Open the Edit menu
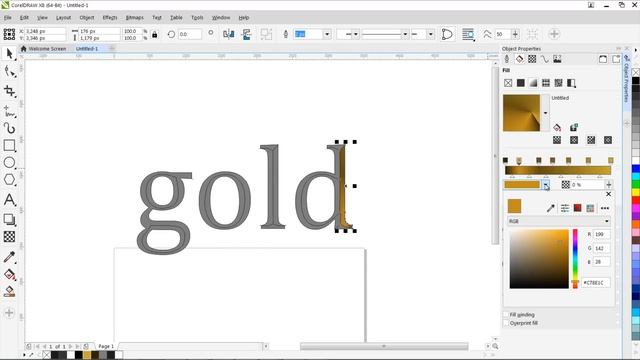Screen dimensions: 640x360 pyautogui.click(x=24, y=18)
